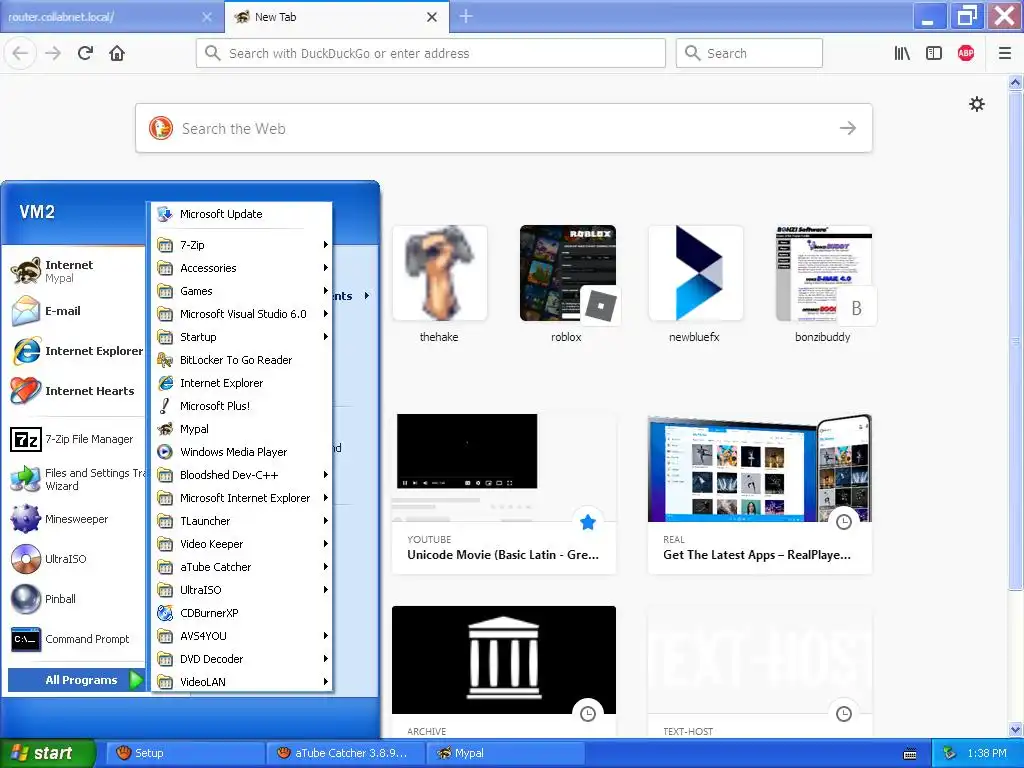Screen dimensions: 1024x768
Task: Open pinned Internet Mypal in Start menu
Action: pos(76,271)
